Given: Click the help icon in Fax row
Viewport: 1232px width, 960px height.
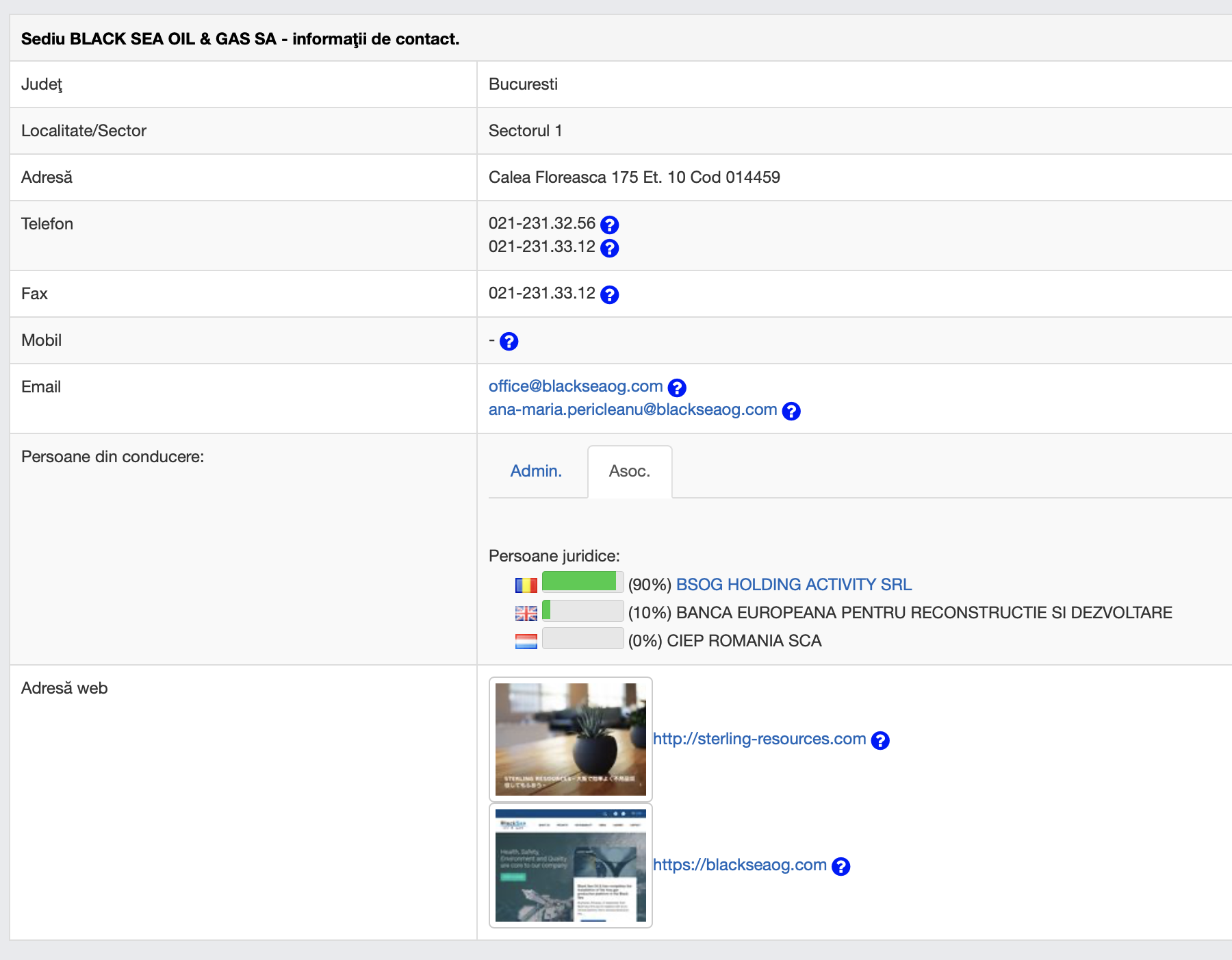Looking at the screenshot, I should 609,294.
